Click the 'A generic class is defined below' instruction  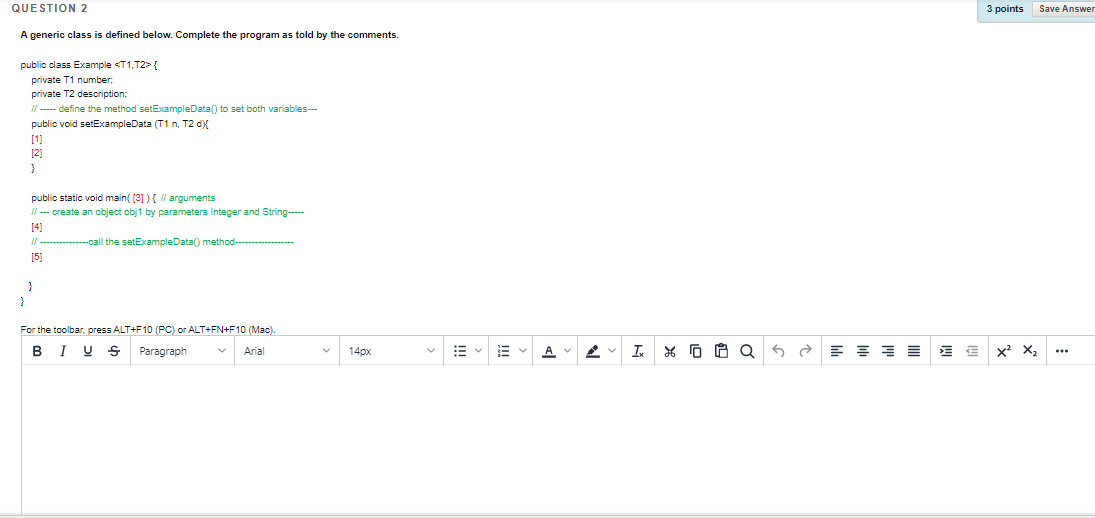click(210, 35)
